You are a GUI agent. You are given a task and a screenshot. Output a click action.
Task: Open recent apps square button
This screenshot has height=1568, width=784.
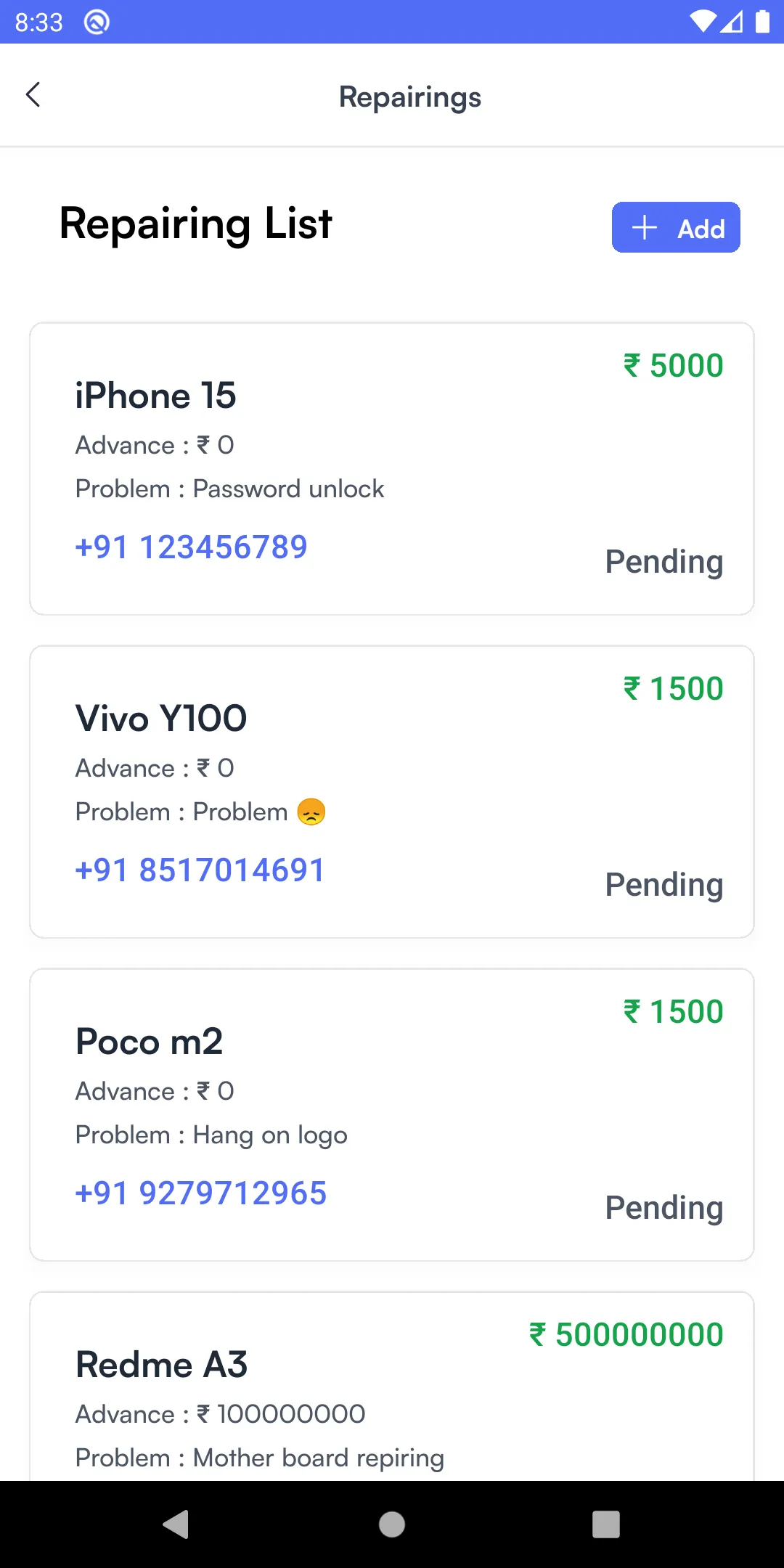[x=605, y=1524]
